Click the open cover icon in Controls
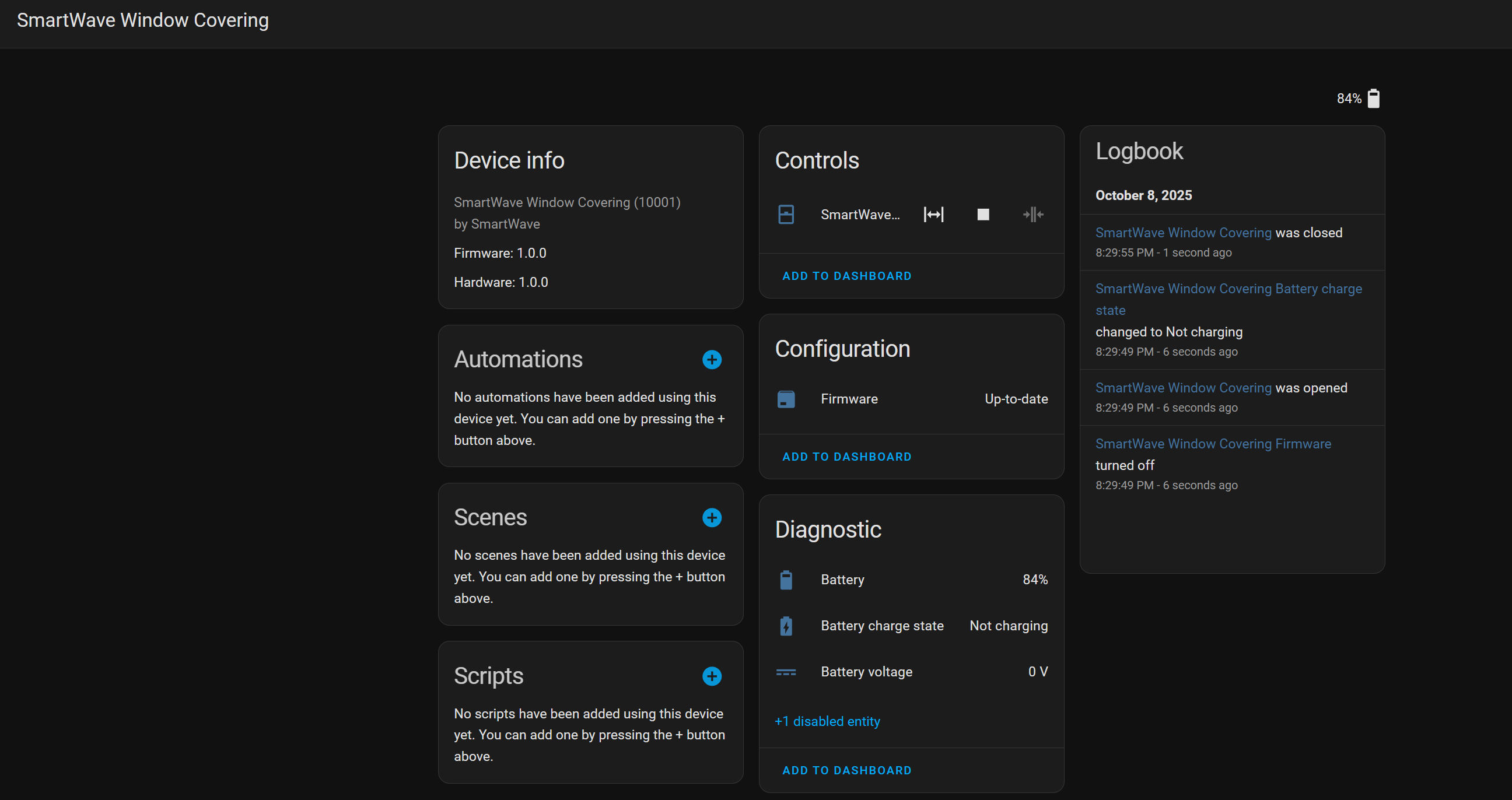This screenshot has width=1512, height=800. click(933, 215)
